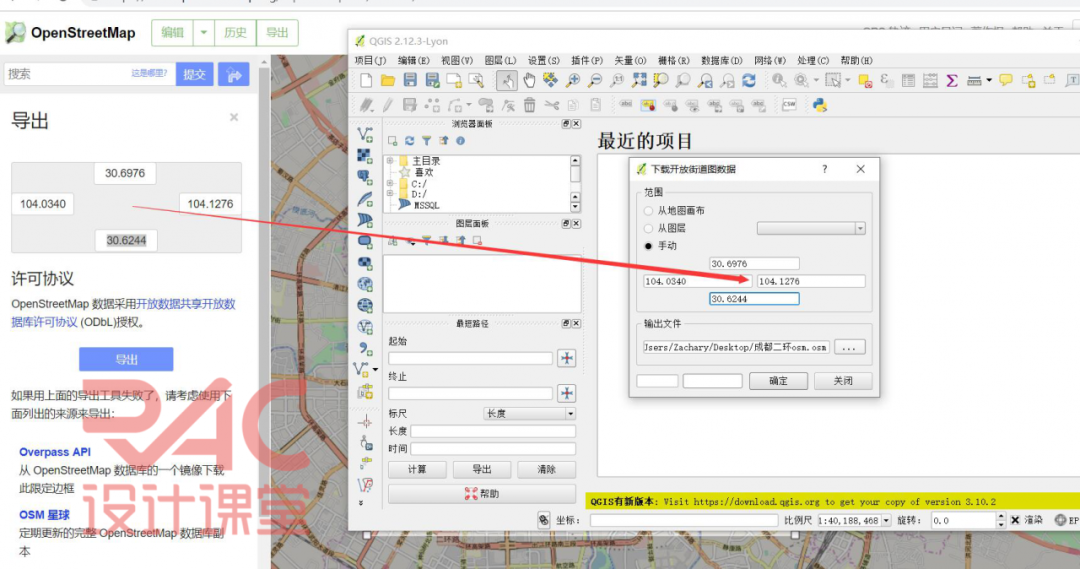The height and width of the screenshot is (569, 1080).
Task: Pick start point crosshair button
Action: click(x=567, y=358)
